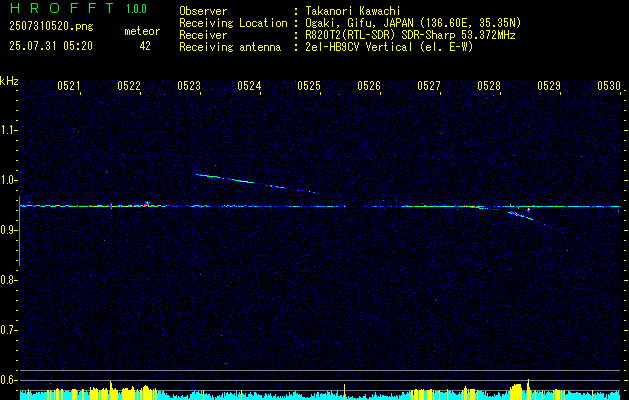This screenshot has width=629, height=400.
Task: Click the 0528 time axis label
Action: point(489,85)
